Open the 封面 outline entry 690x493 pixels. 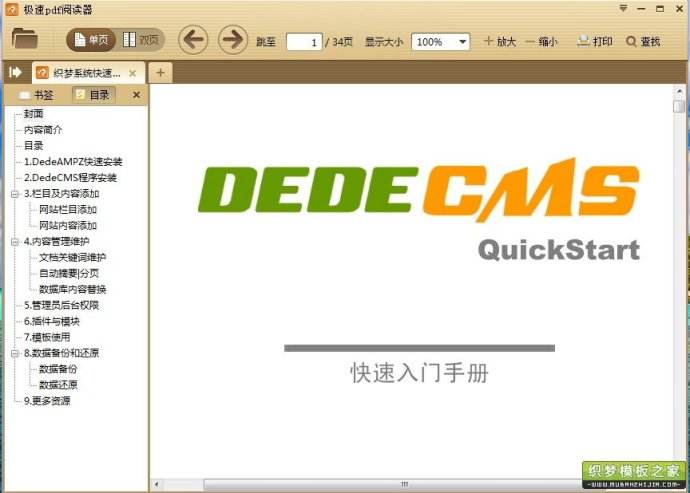coord(33,114)
